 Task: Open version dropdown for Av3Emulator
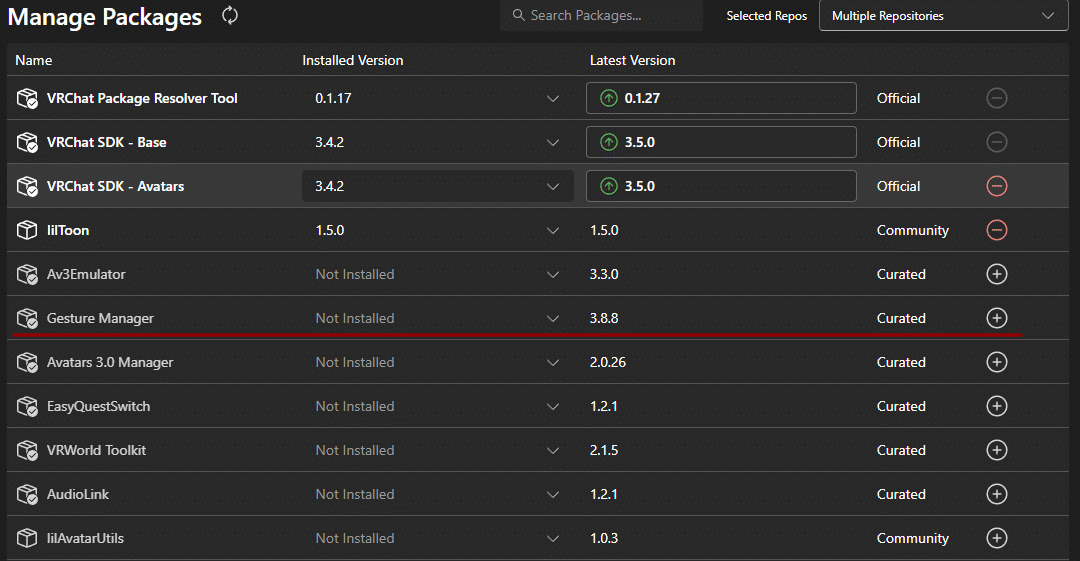[x=552, y=274]
